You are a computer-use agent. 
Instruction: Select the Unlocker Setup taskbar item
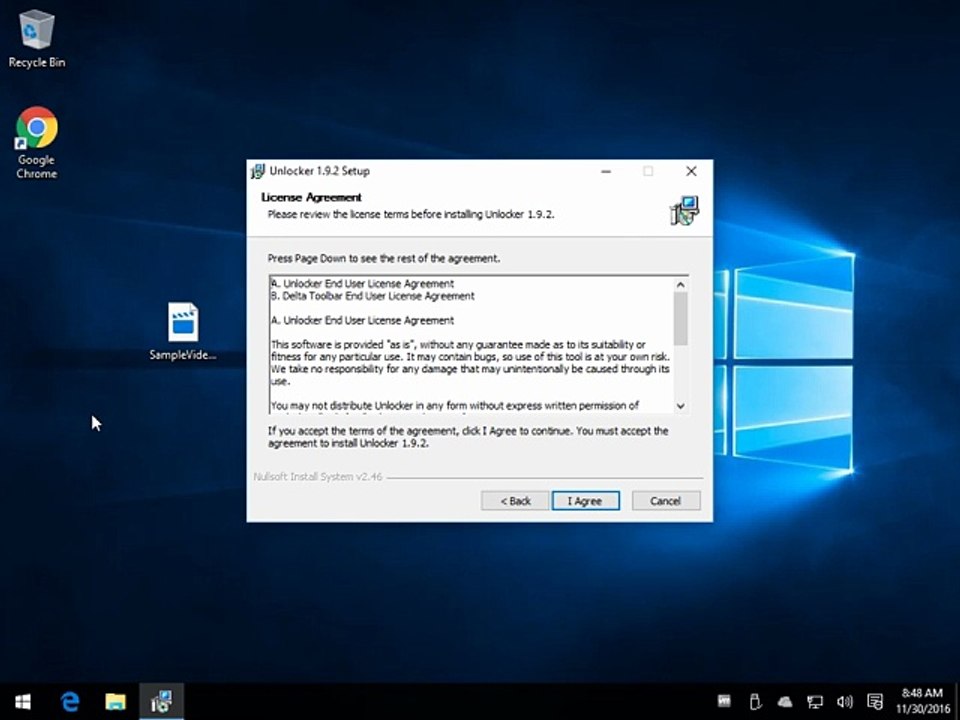coord(162,702)
